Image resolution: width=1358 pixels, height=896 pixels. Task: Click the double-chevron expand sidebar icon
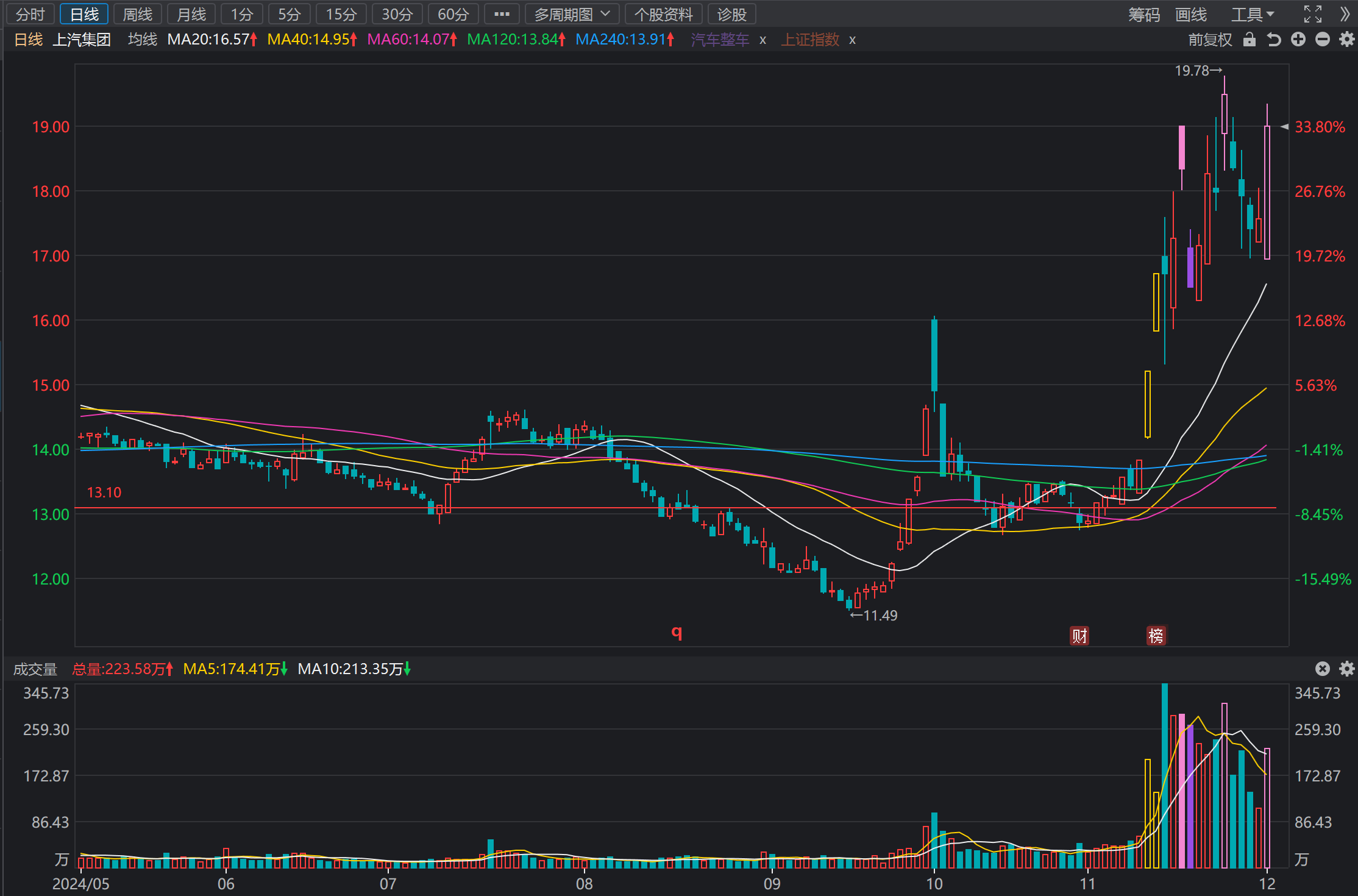pyautogui.click(x=1345, y=14)
